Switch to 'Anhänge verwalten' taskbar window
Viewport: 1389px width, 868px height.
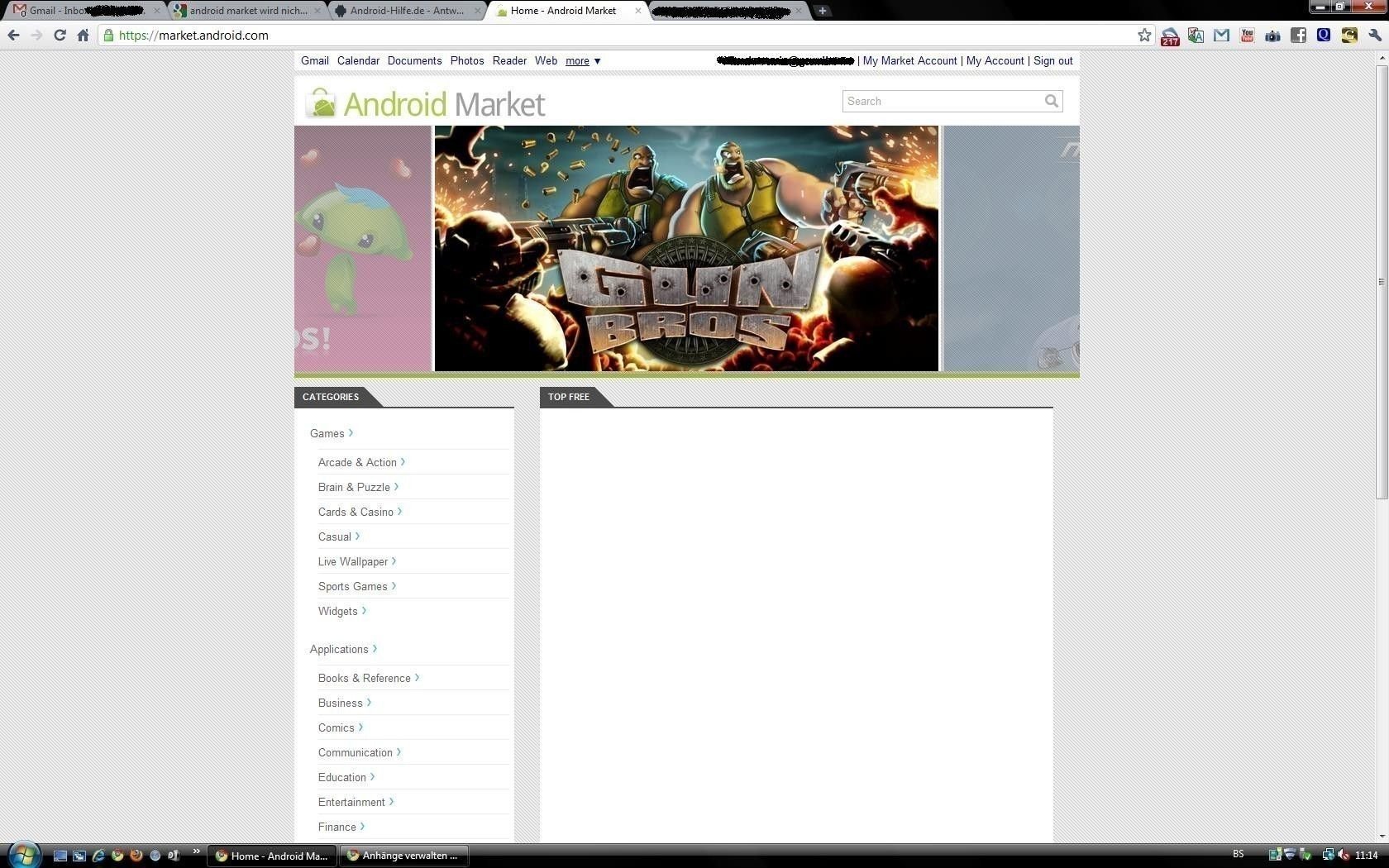405,856
